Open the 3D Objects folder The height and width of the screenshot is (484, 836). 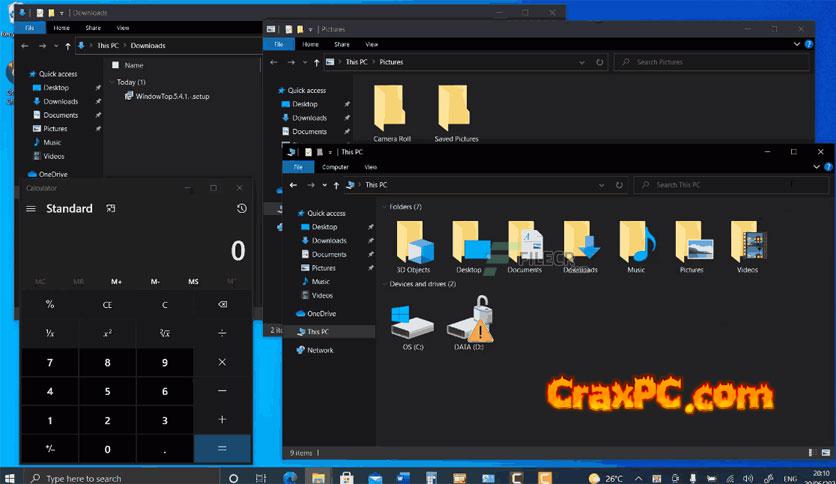point(413,244)
